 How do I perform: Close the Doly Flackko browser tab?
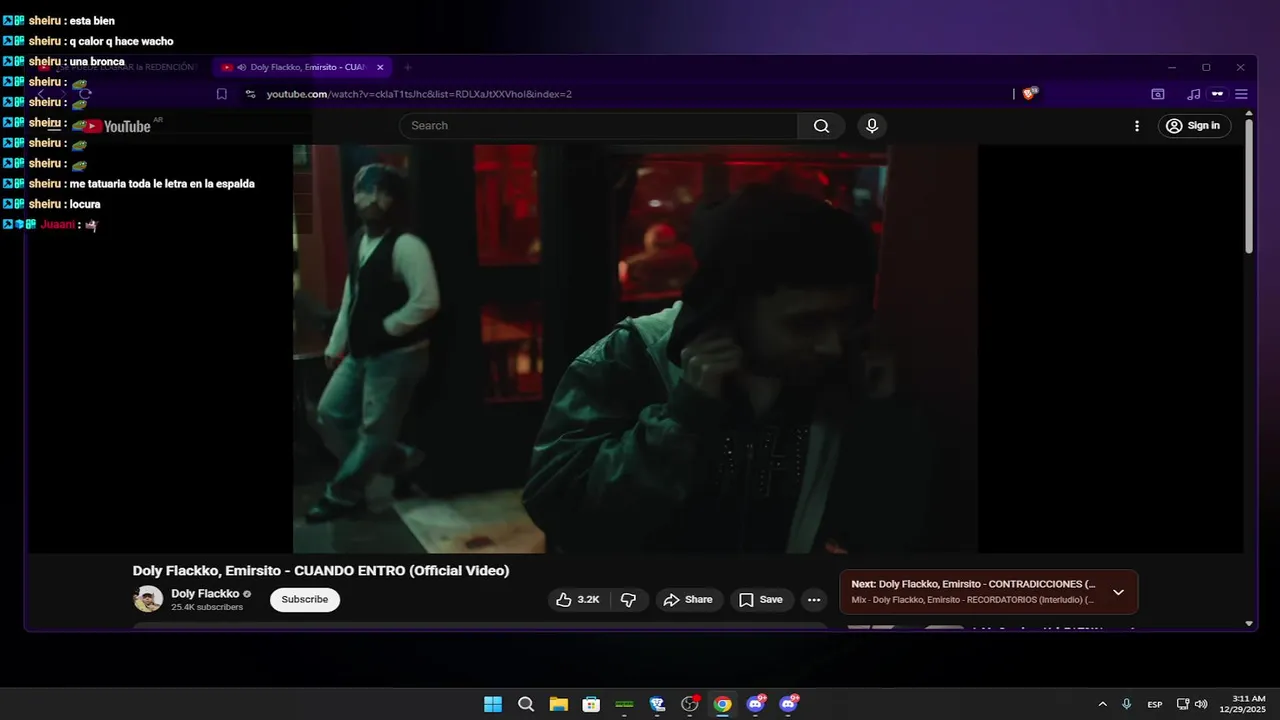(x=380, y=67)
